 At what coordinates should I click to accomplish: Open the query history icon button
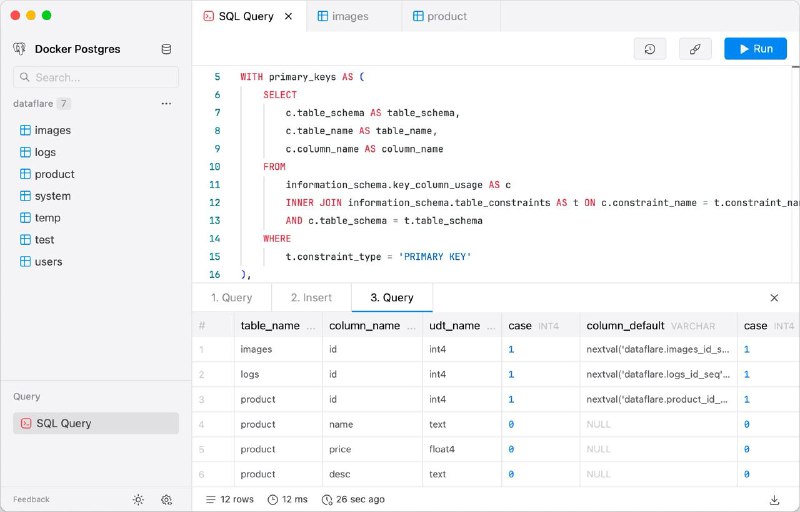click(x=650, y=49)
